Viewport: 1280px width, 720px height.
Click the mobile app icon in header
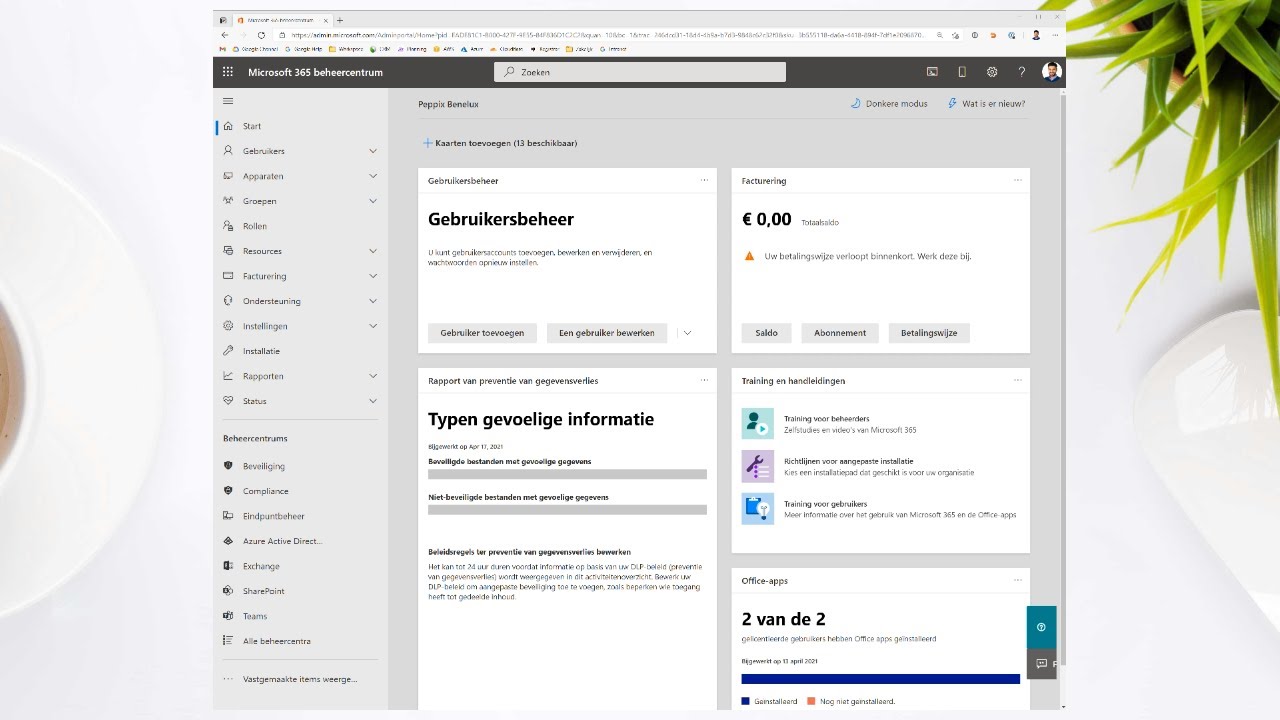tap(962, 72)
